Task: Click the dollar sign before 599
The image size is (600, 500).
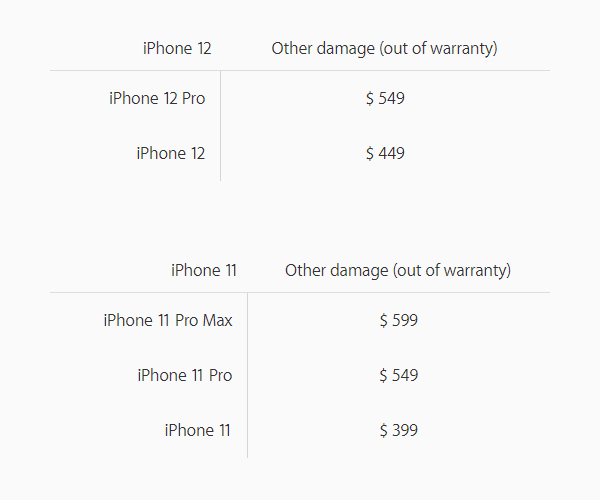Action: pos(383,320)
